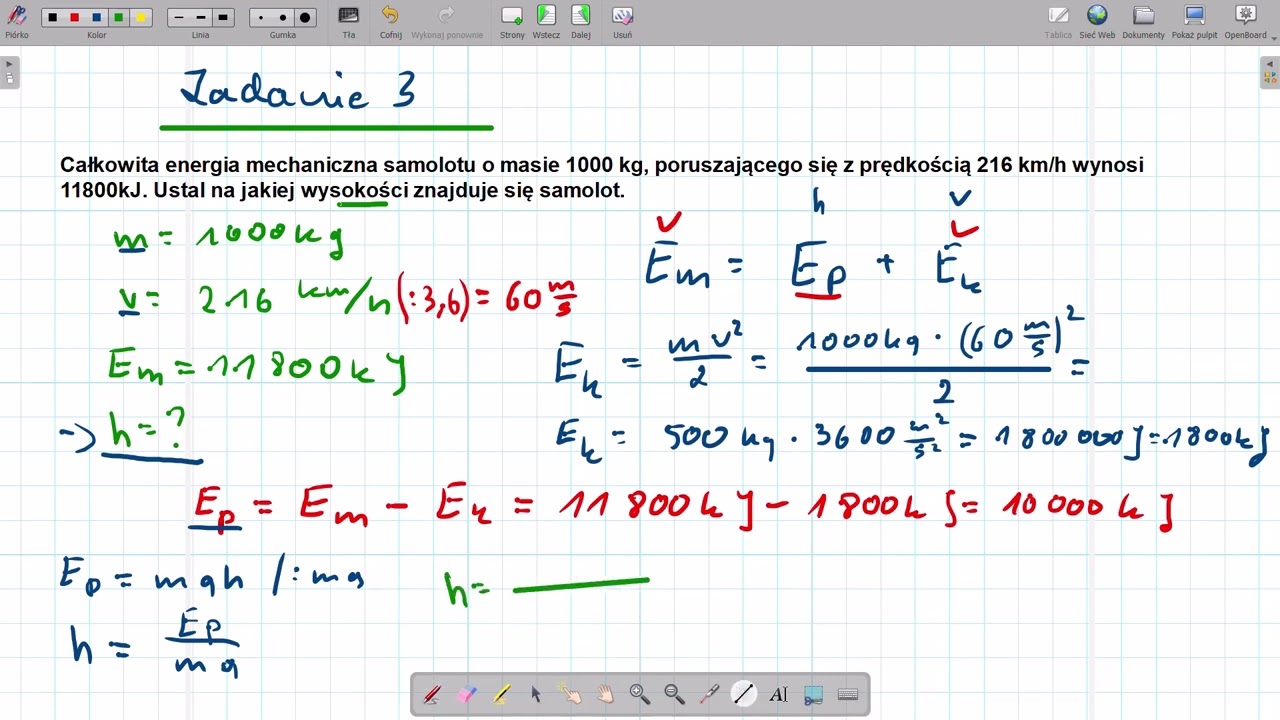Open the OpenBoard settings menu
This screenshot has width=1280, height=720.
(1246, 15)
